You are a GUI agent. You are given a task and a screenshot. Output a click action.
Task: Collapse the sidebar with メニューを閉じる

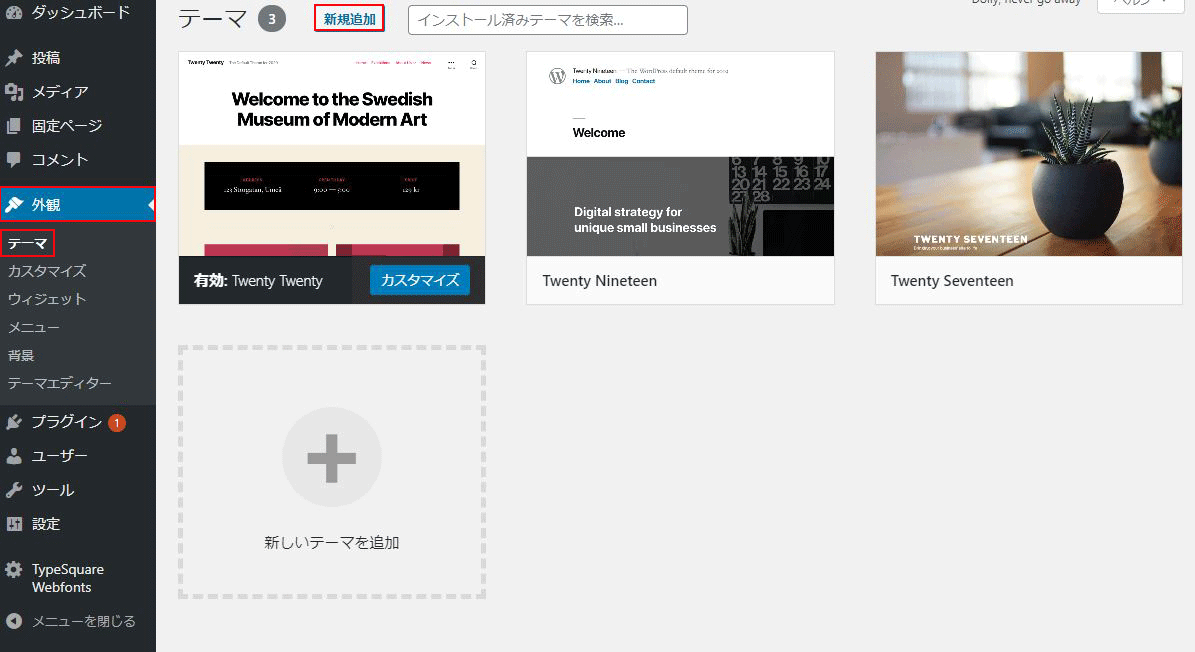click(x=70, y=621)
